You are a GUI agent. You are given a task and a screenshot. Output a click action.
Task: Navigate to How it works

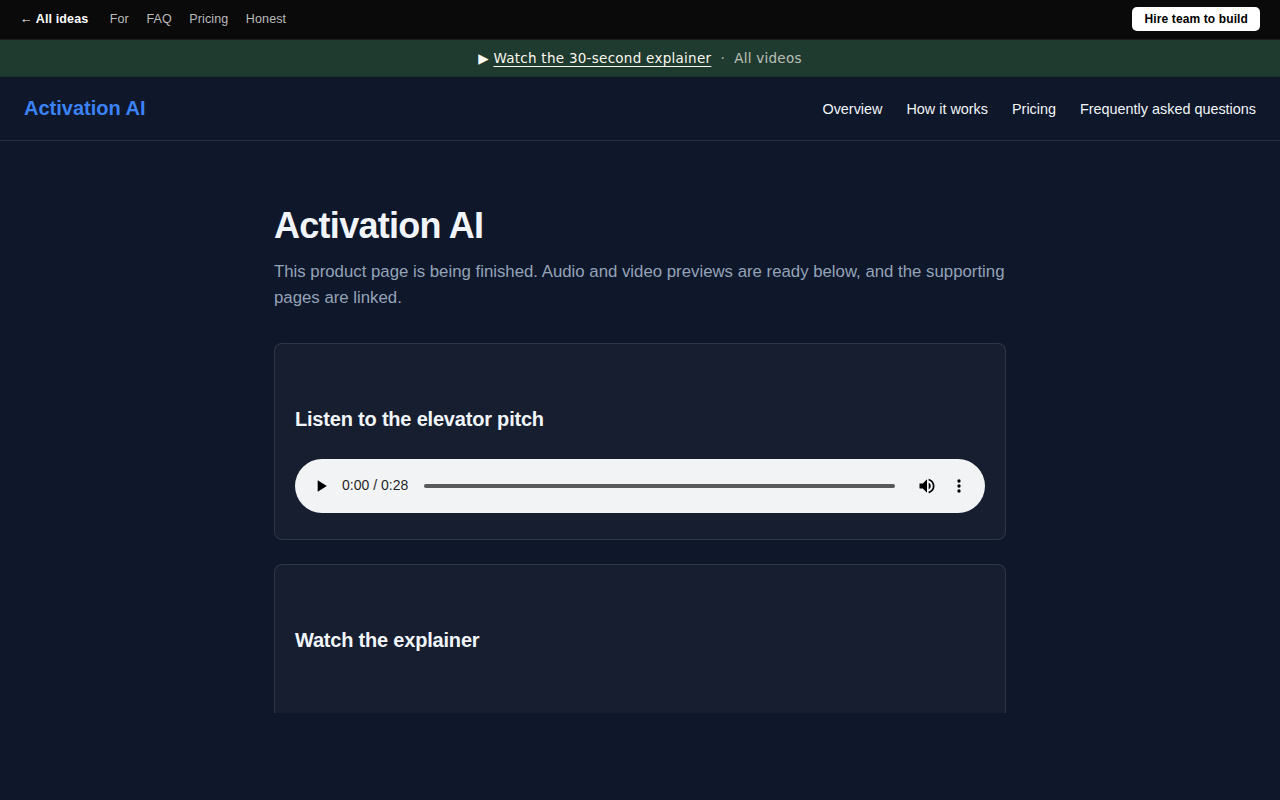tap(947, 109)
